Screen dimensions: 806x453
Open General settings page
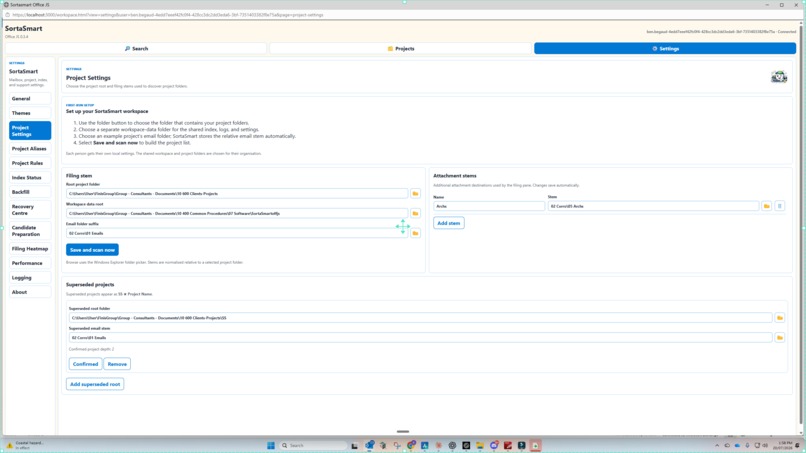(x=30, y=99)
